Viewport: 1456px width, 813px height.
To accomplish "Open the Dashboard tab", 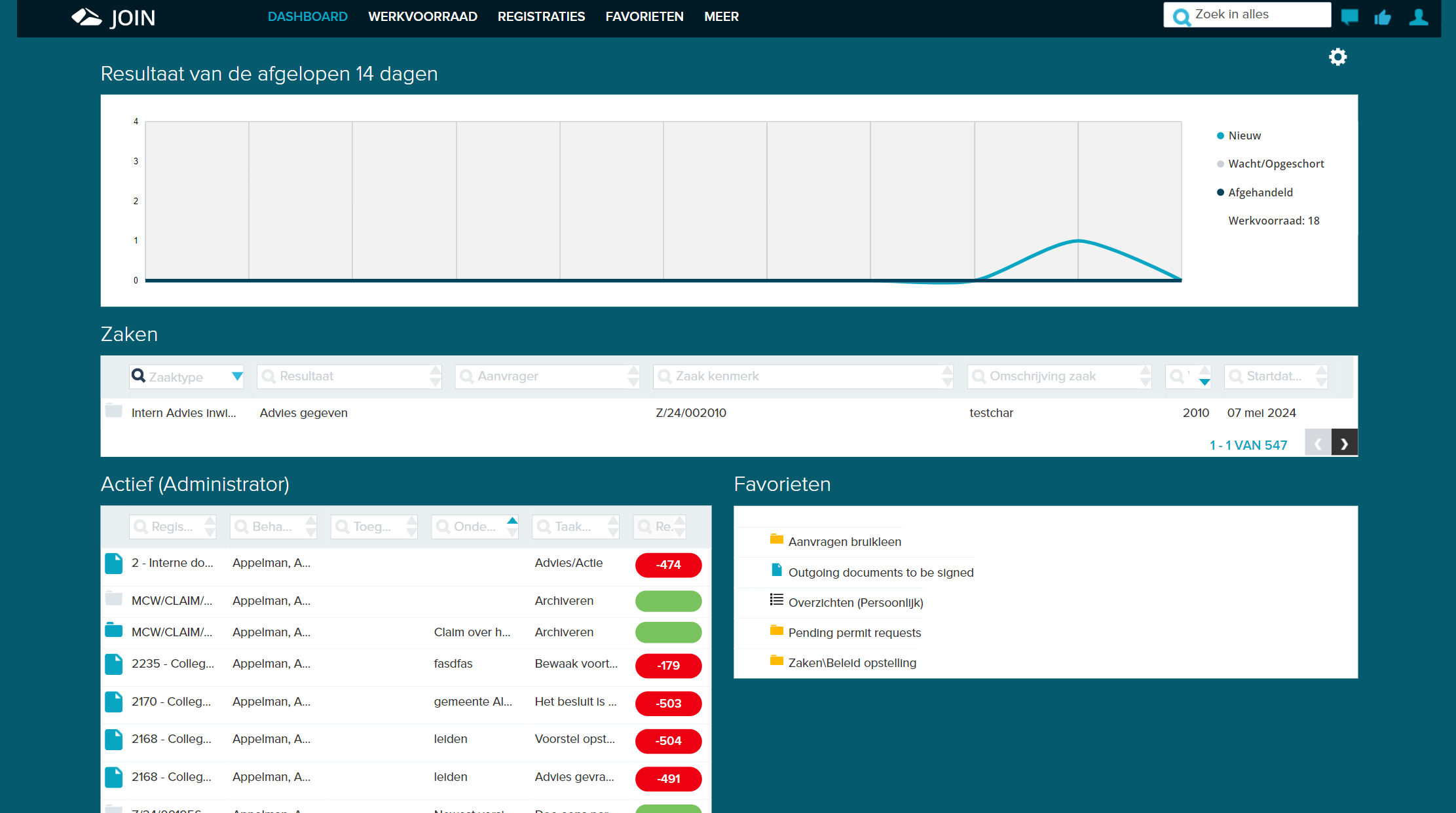I will click(x=308, y=17).
